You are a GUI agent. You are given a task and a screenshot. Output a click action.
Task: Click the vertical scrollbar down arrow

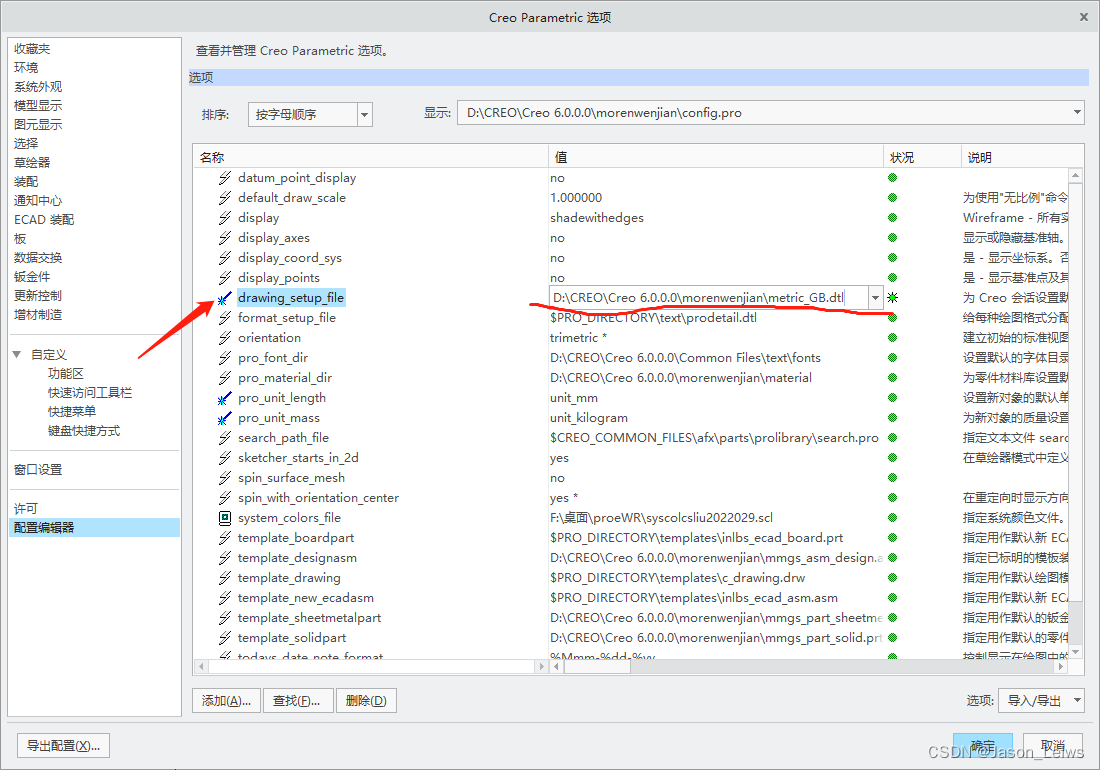click(x=1075, y=652)
